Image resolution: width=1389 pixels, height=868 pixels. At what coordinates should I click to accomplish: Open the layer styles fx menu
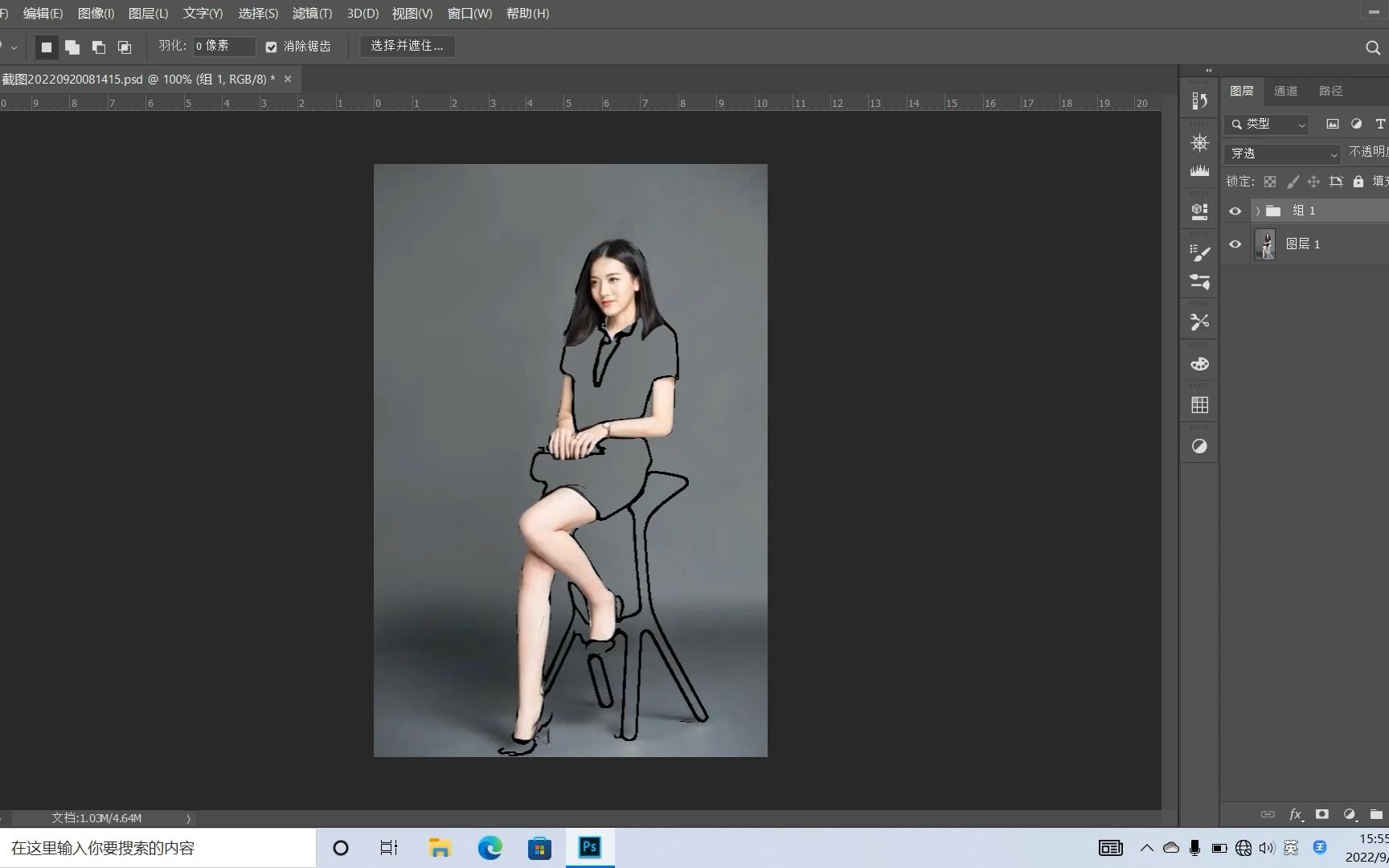point(1295,814)
